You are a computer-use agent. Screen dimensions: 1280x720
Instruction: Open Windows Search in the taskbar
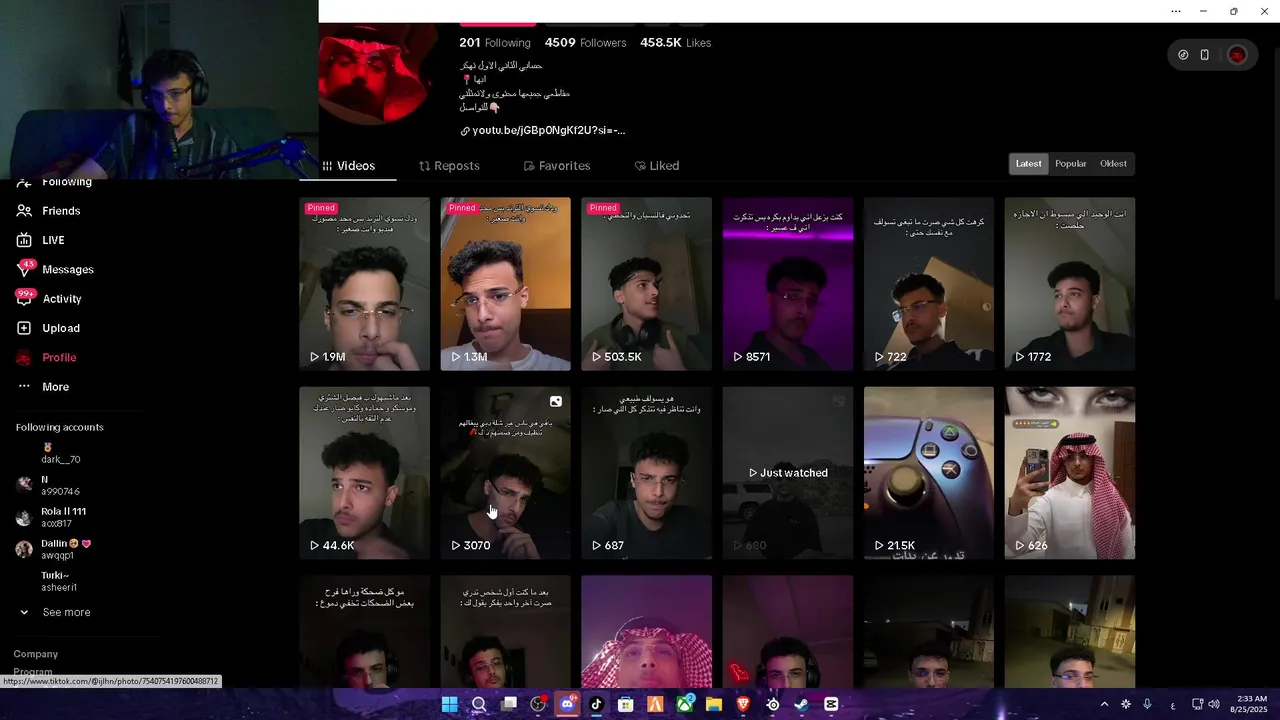[x=479, y=704]
